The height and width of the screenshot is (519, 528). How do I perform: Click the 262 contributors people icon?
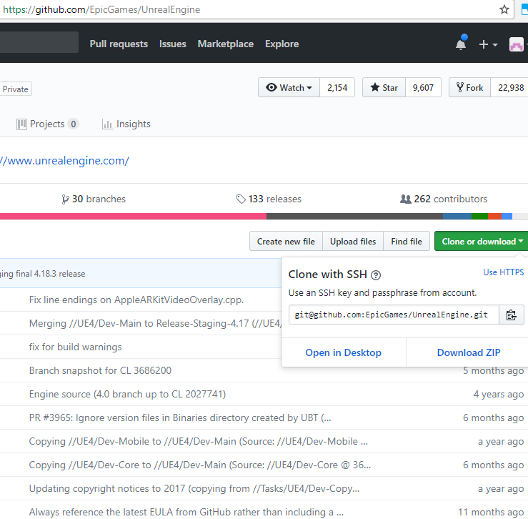coord(405,199)
